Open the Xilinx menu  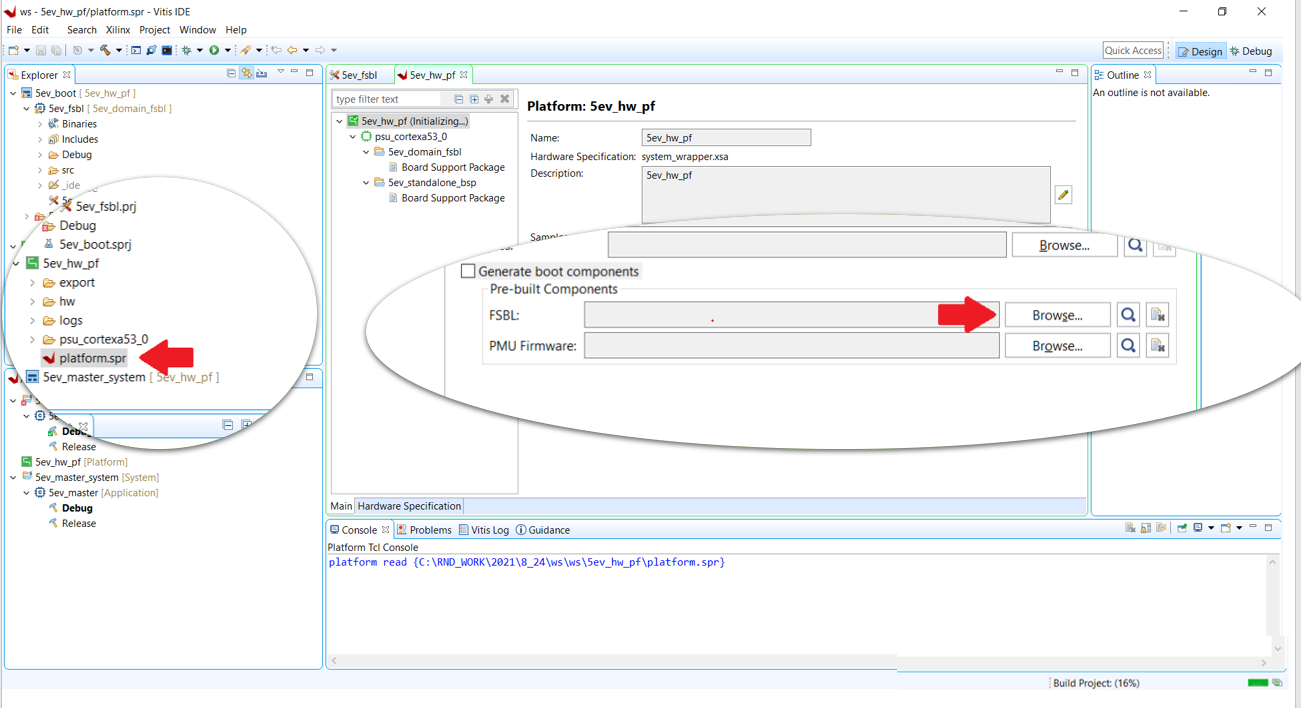118,30
